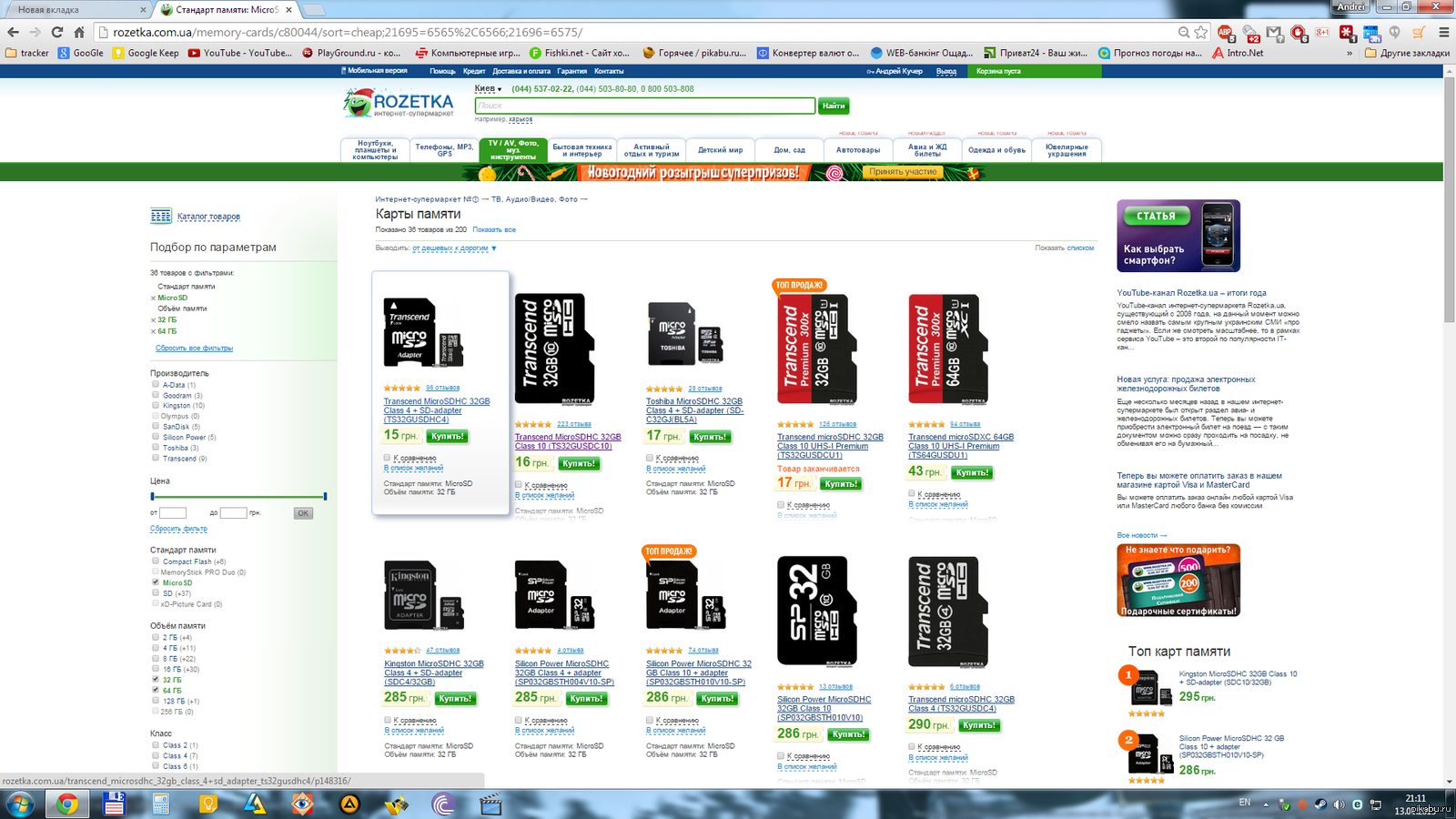Check the A-Data manufacturer checkbox
The width and height of the screenshot is (1456, 819).
[x=156, y=385]
